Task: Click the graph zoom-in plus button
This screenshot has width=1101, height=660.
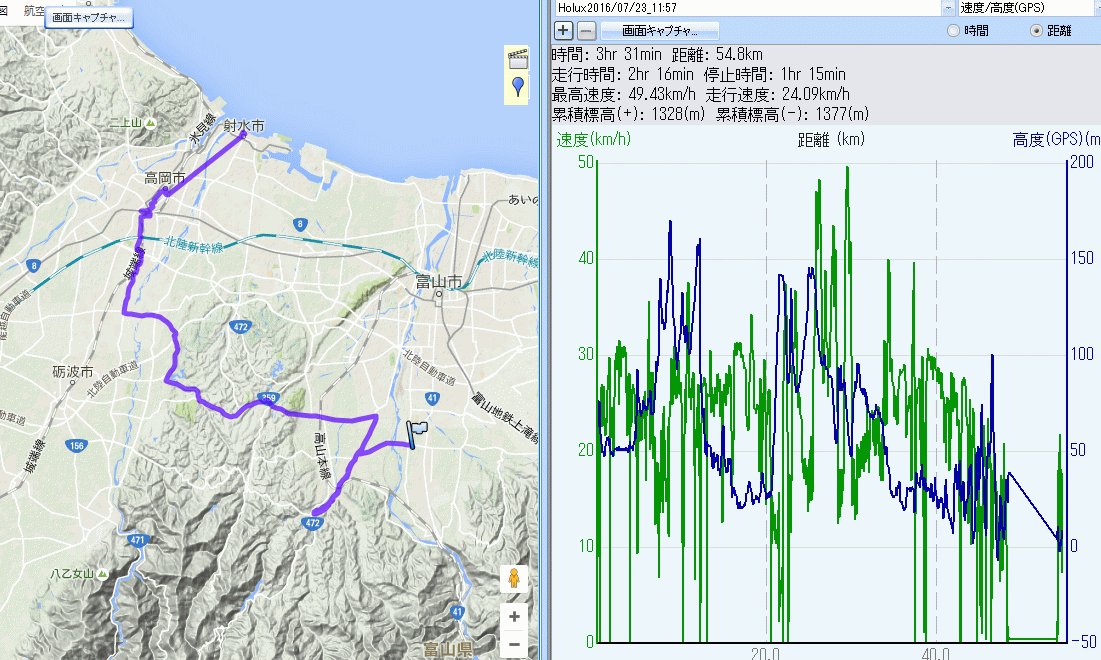Action: [x=564, y=30]
